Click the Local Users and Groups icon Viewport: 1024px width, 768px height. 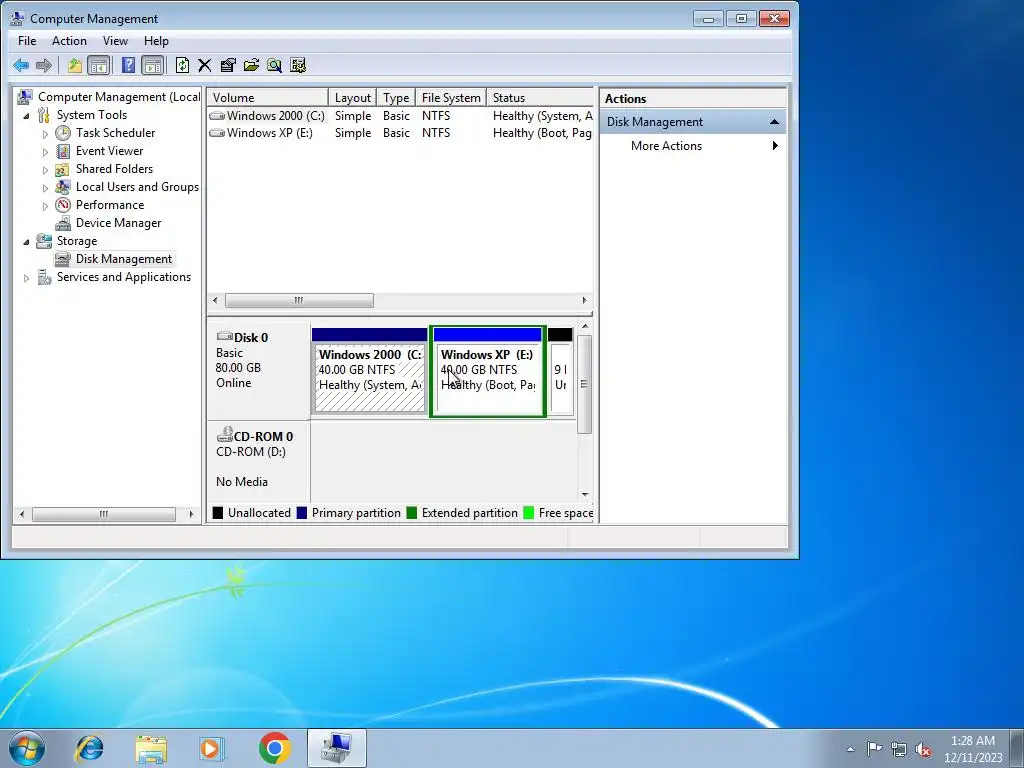tap(63, 187)
